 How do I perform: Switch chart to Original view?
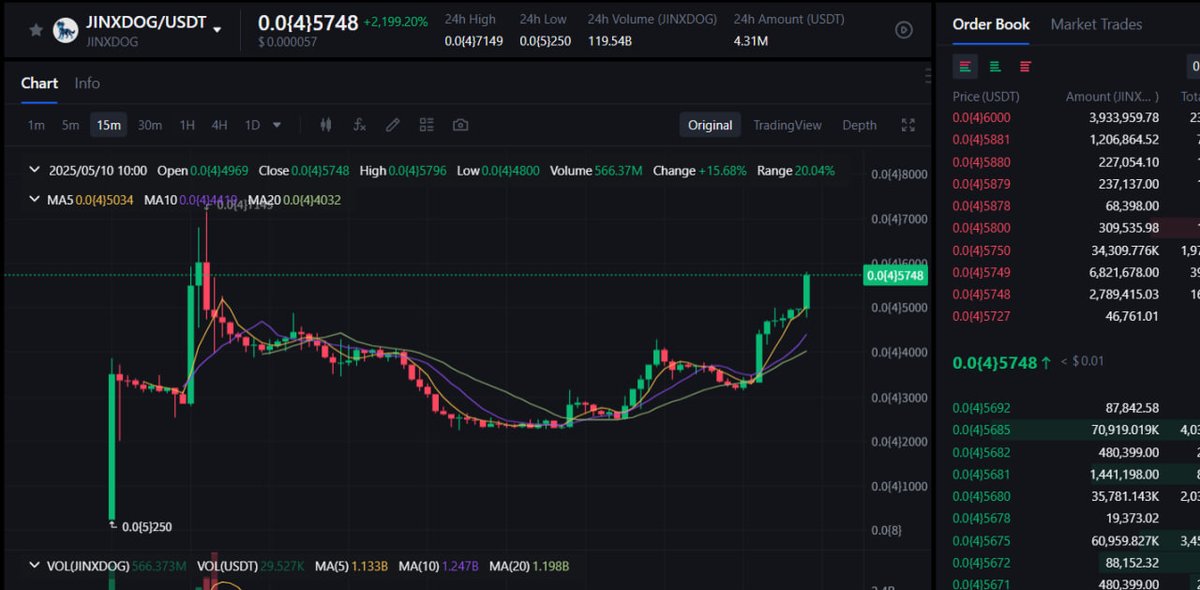point(710,125)
